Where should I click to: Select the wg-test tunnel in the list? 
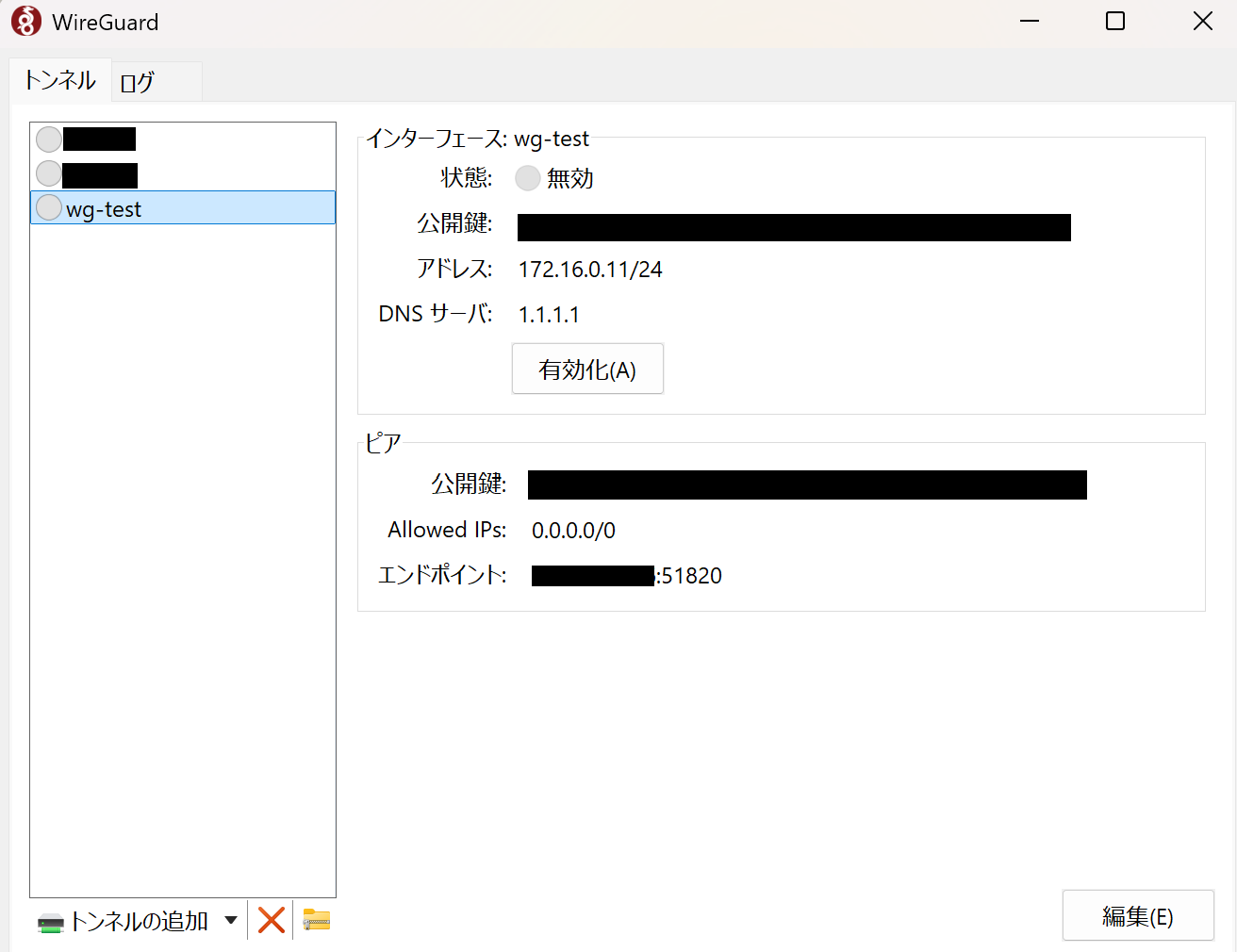pos(183,207)
